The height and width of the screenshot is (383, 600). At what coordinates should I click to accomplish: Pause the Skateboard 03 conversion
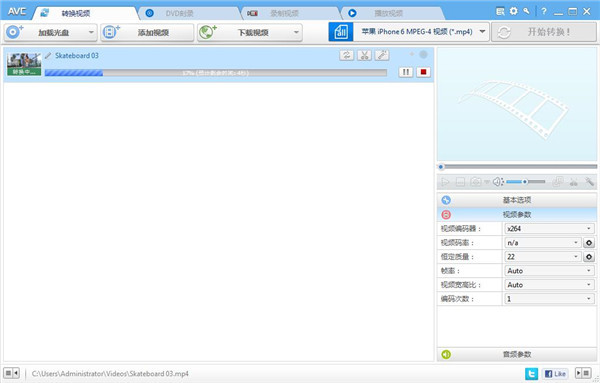click(x=406, y=72)
